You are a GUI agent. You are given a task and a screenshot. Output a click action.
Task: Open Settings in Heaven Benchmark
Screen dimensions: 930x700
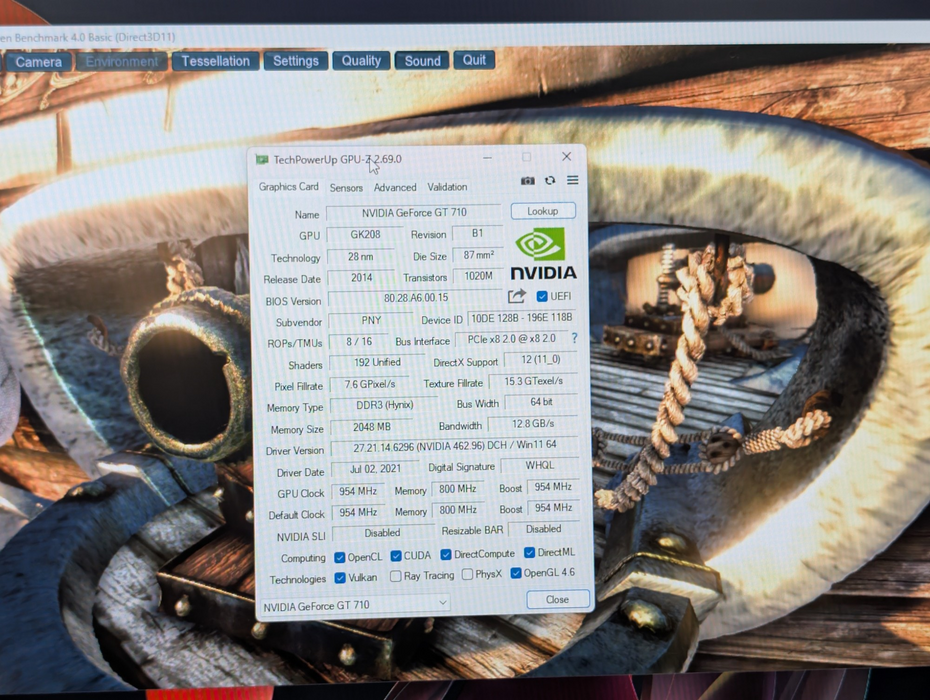[296, 61]
